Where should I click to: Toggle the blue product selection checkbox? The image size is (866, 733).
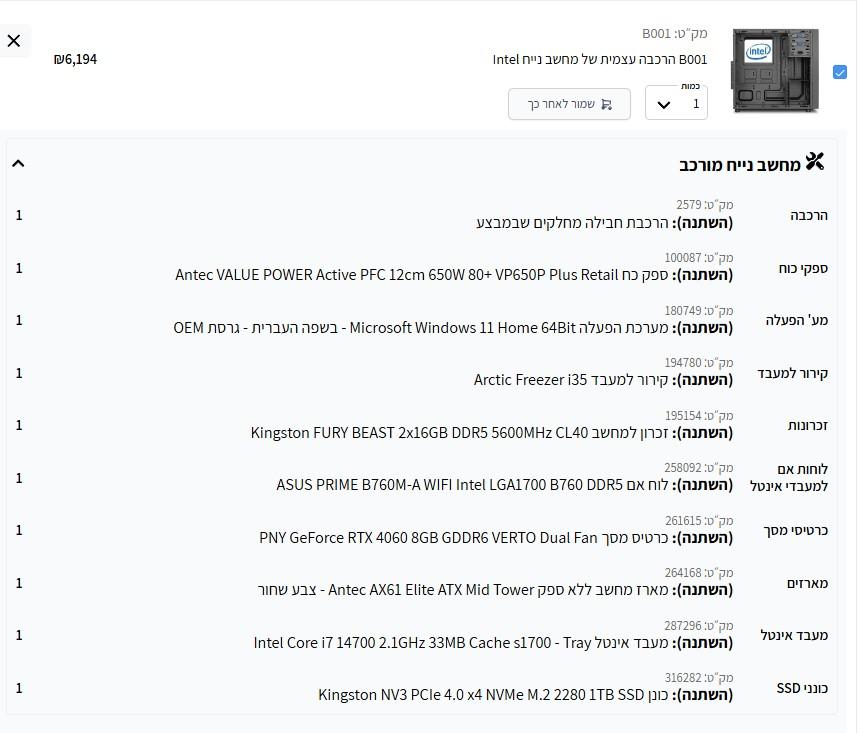click(x=839, y=72)
